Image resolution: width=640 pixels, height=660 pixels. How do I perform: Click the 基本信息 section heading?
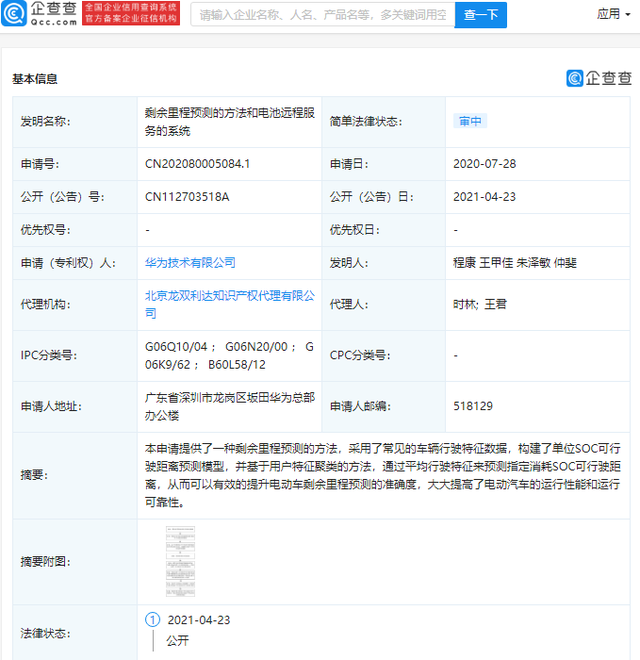35,78
